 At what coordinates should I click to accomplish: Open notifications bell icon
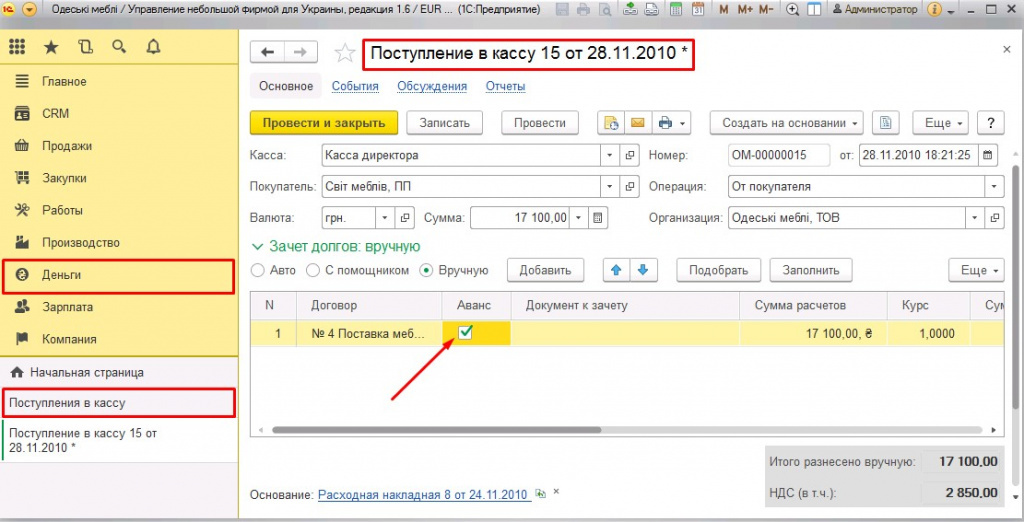(153, 47)
